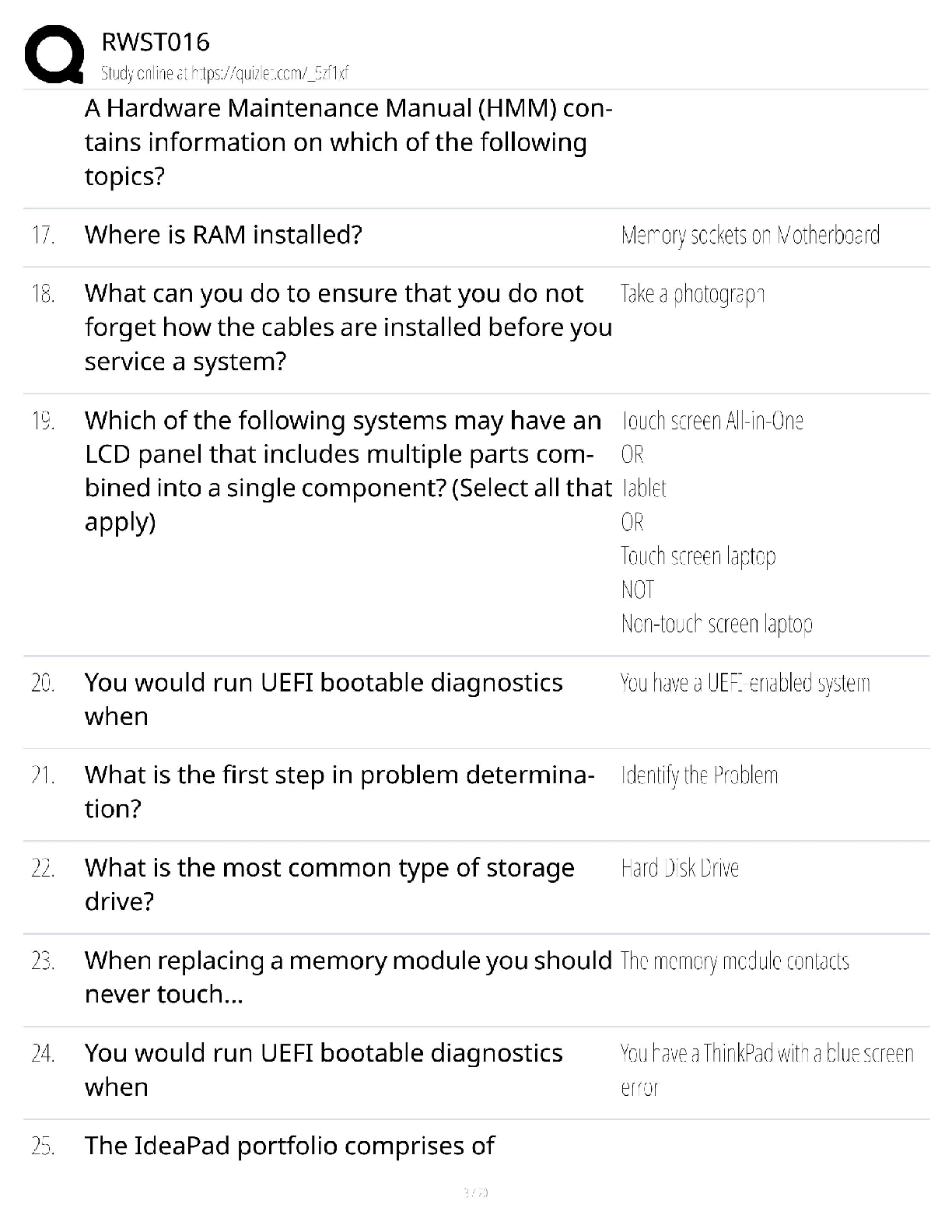Click question 18 about cable installation
The width and height of the screenshot is (952, 1232).
coord(348,327)
